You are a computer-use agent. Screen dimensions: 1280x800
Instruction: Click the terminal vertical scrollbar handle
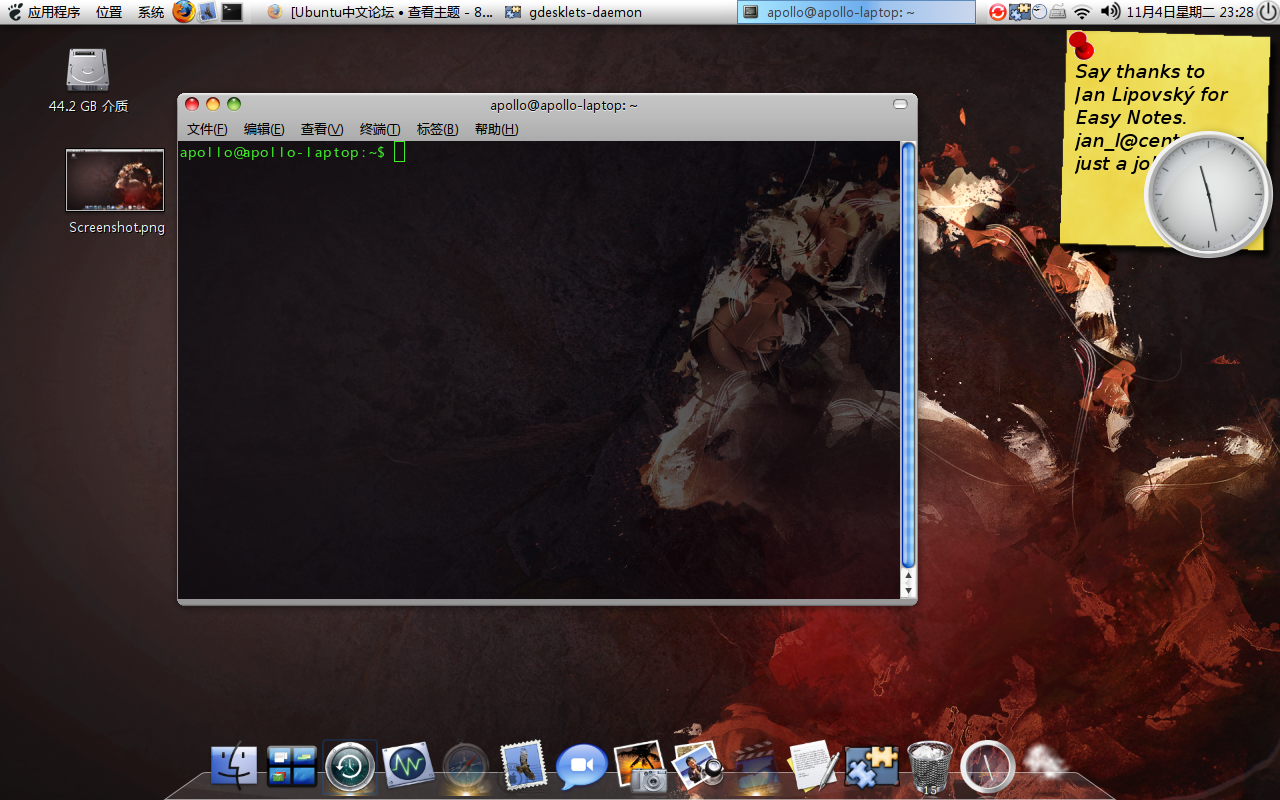coord(908,355)
